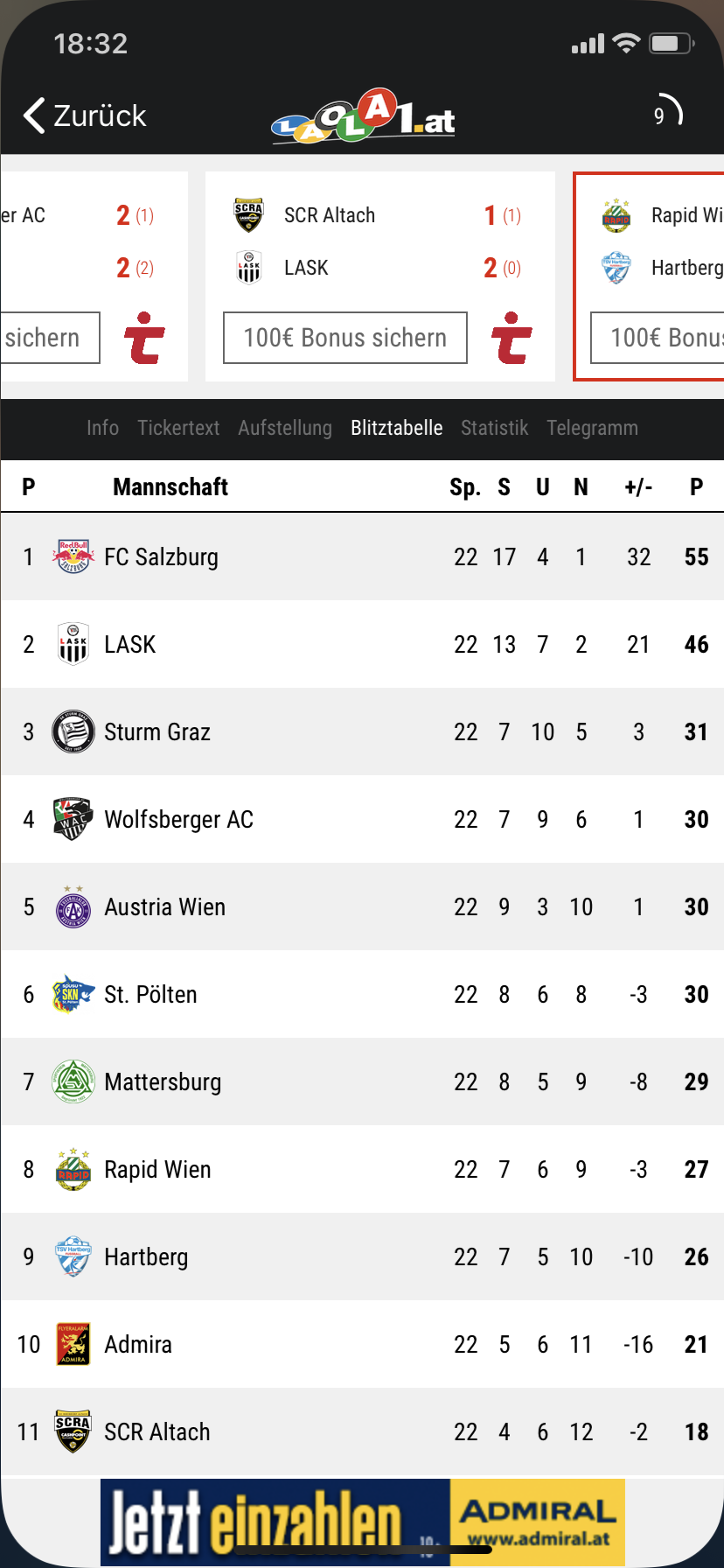Tap the Sturm Graz club crest
This screenshot has height=1568, width=724.
coord(73,731)
